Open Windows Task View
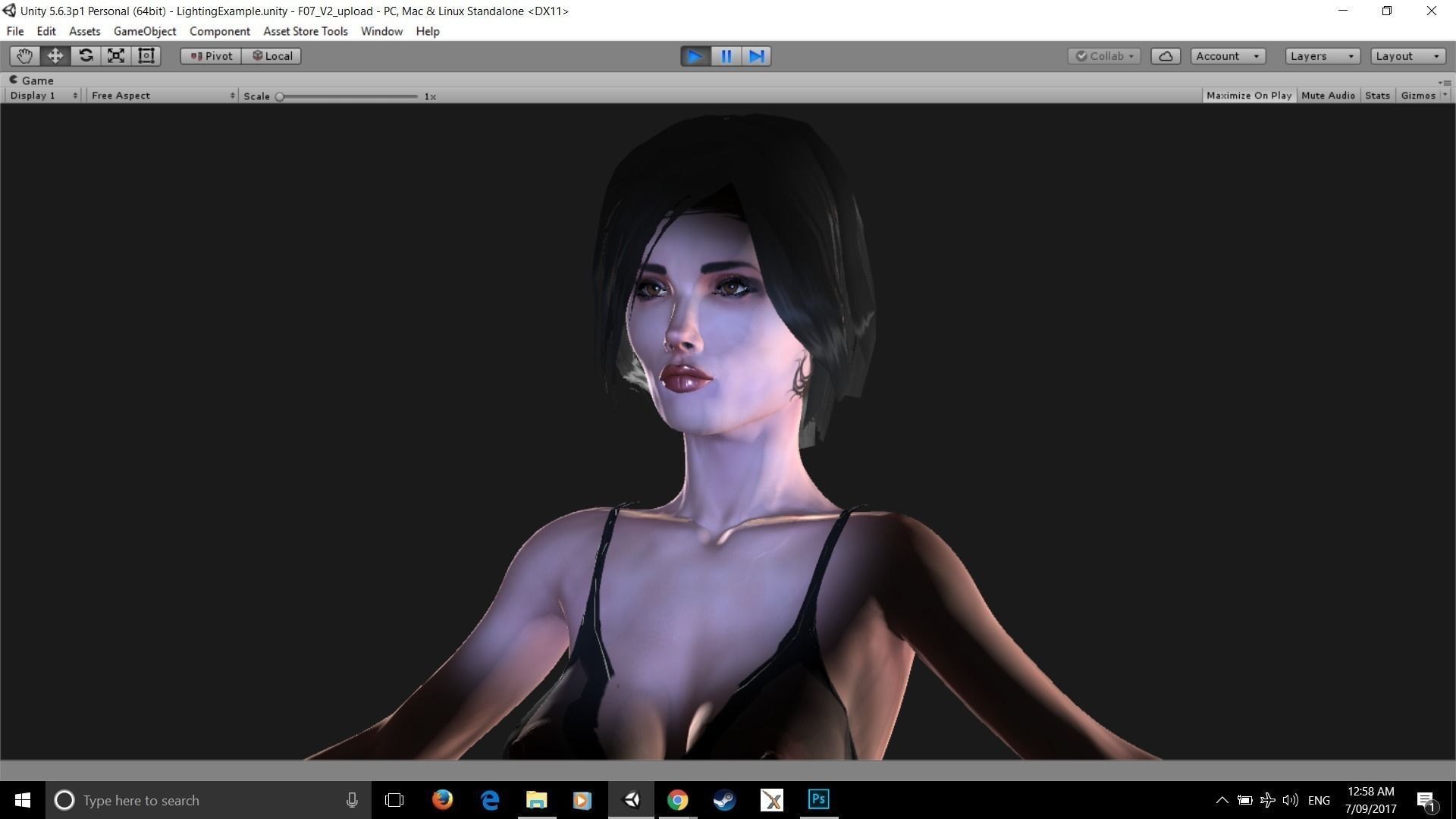This screenshot has height=819, width=1456. tap(394, 800)
